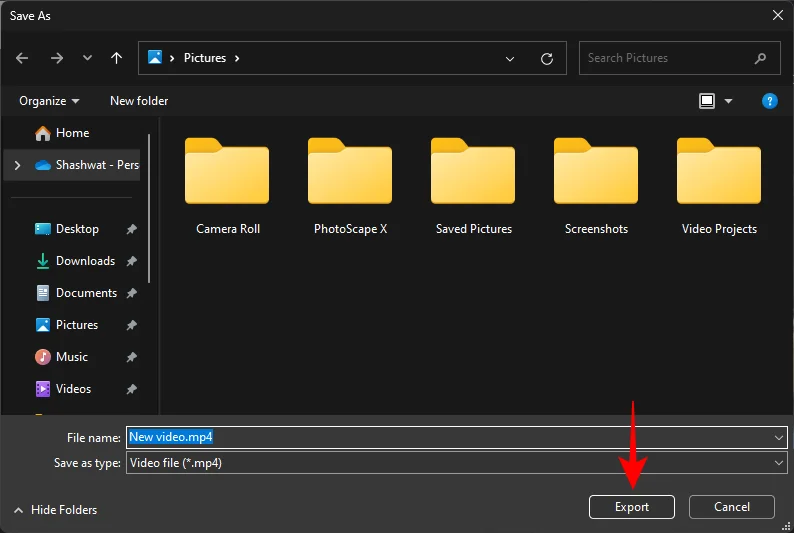
Task: Click the pin icon beside Documents
Action: [132, 293]
